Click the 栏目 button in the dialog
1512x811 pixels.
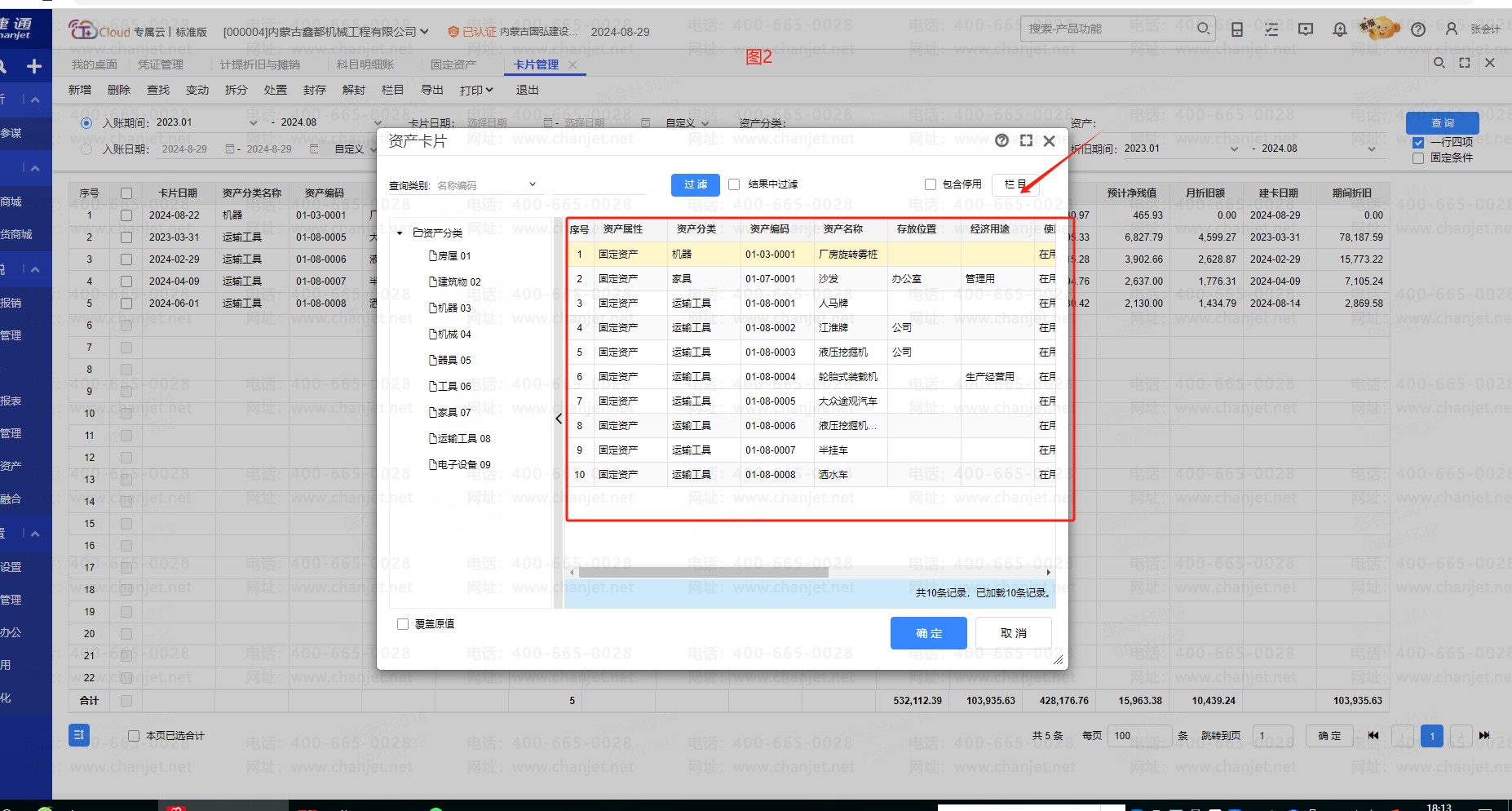coord(1016,184)
